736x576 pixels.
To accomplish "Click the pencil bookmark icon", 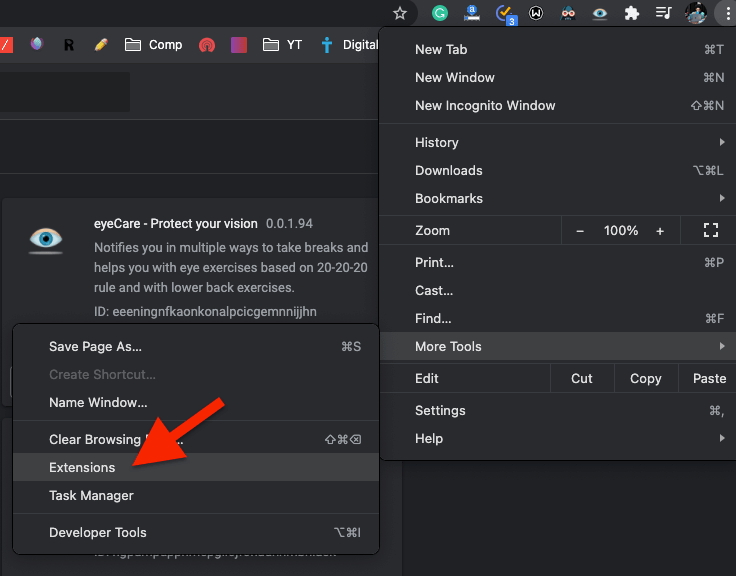I will pos(100,45).
